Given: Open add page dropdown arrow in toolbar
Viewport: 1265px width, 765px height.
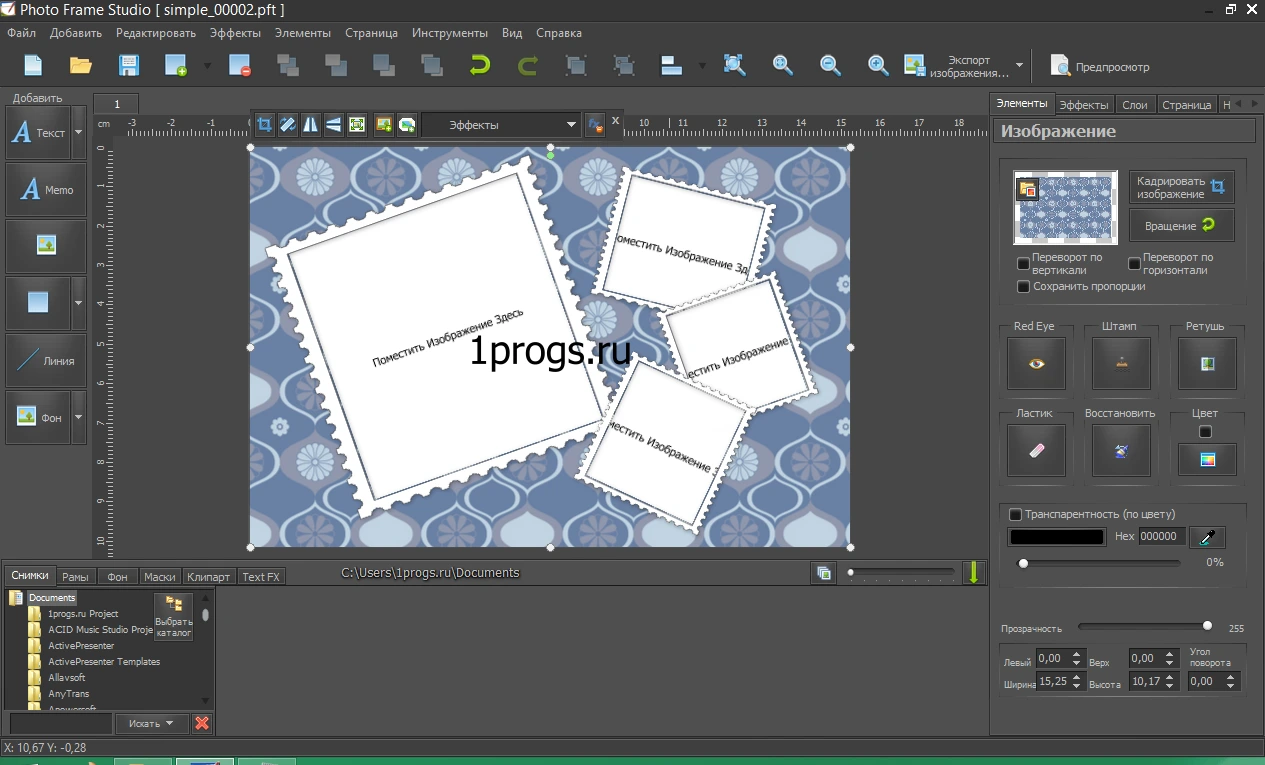Looking at the screenshot, I should pos(207,66).
